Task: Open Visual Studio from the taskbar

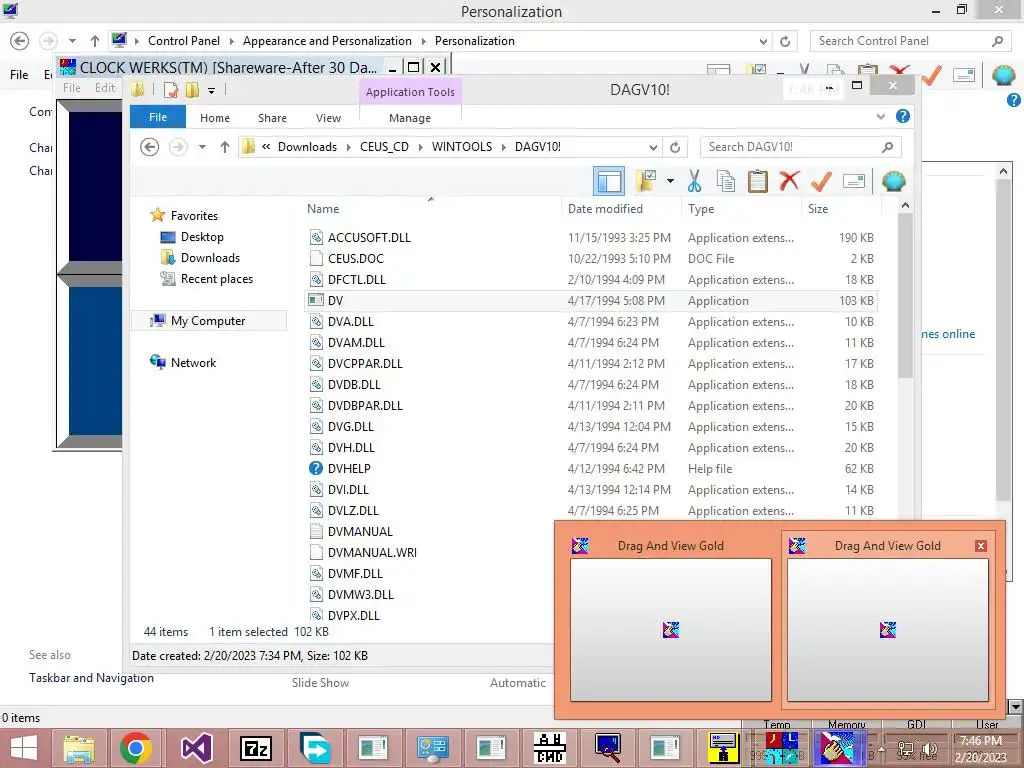Action: (x=196, y=748)
